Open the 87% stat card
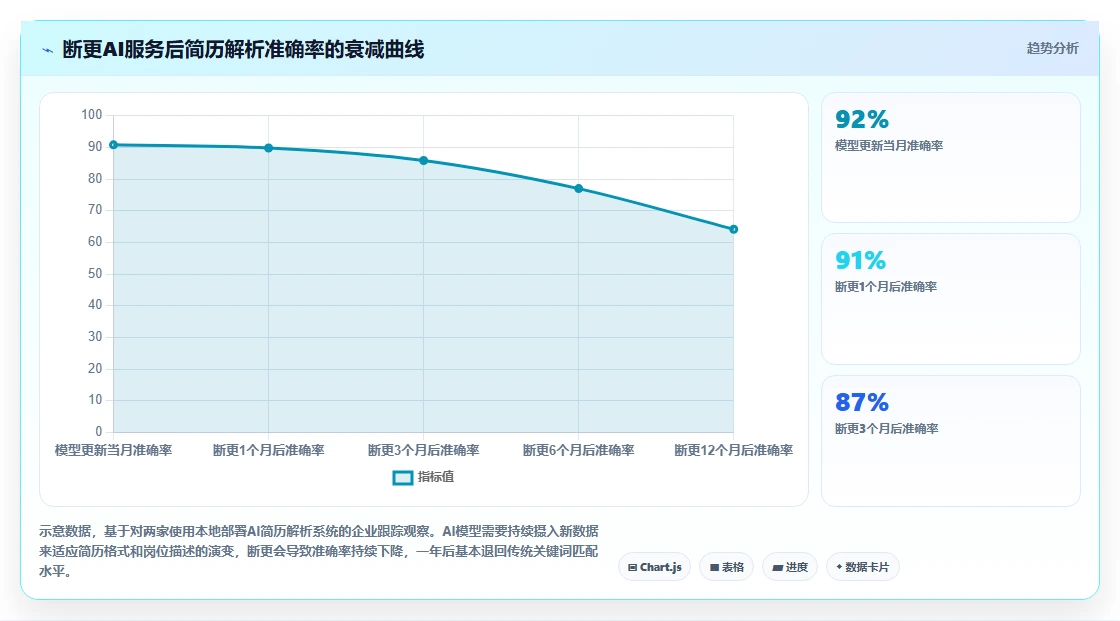Screen dimensions: 1120x621 (951, 441)
